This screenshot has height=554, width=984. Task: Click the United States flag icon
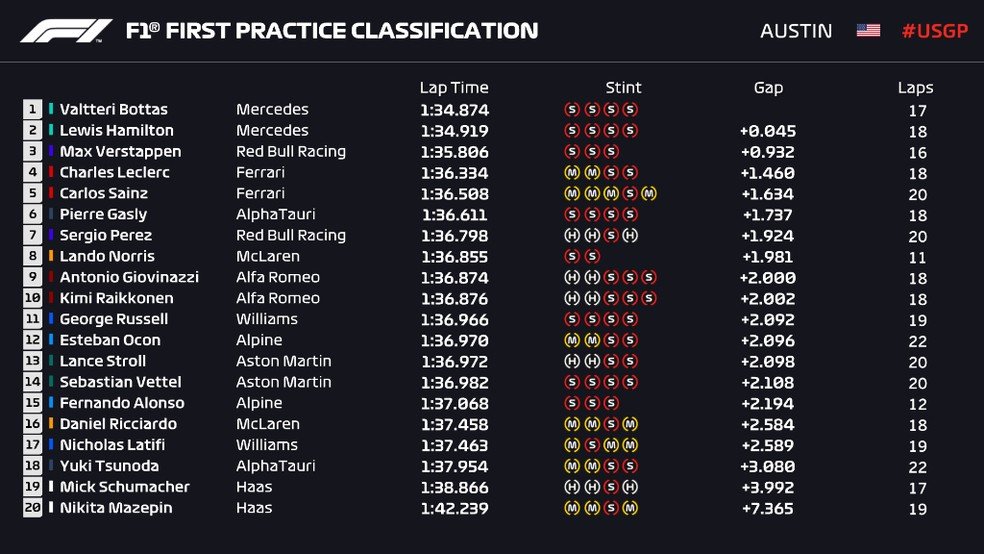coord(868,31)
